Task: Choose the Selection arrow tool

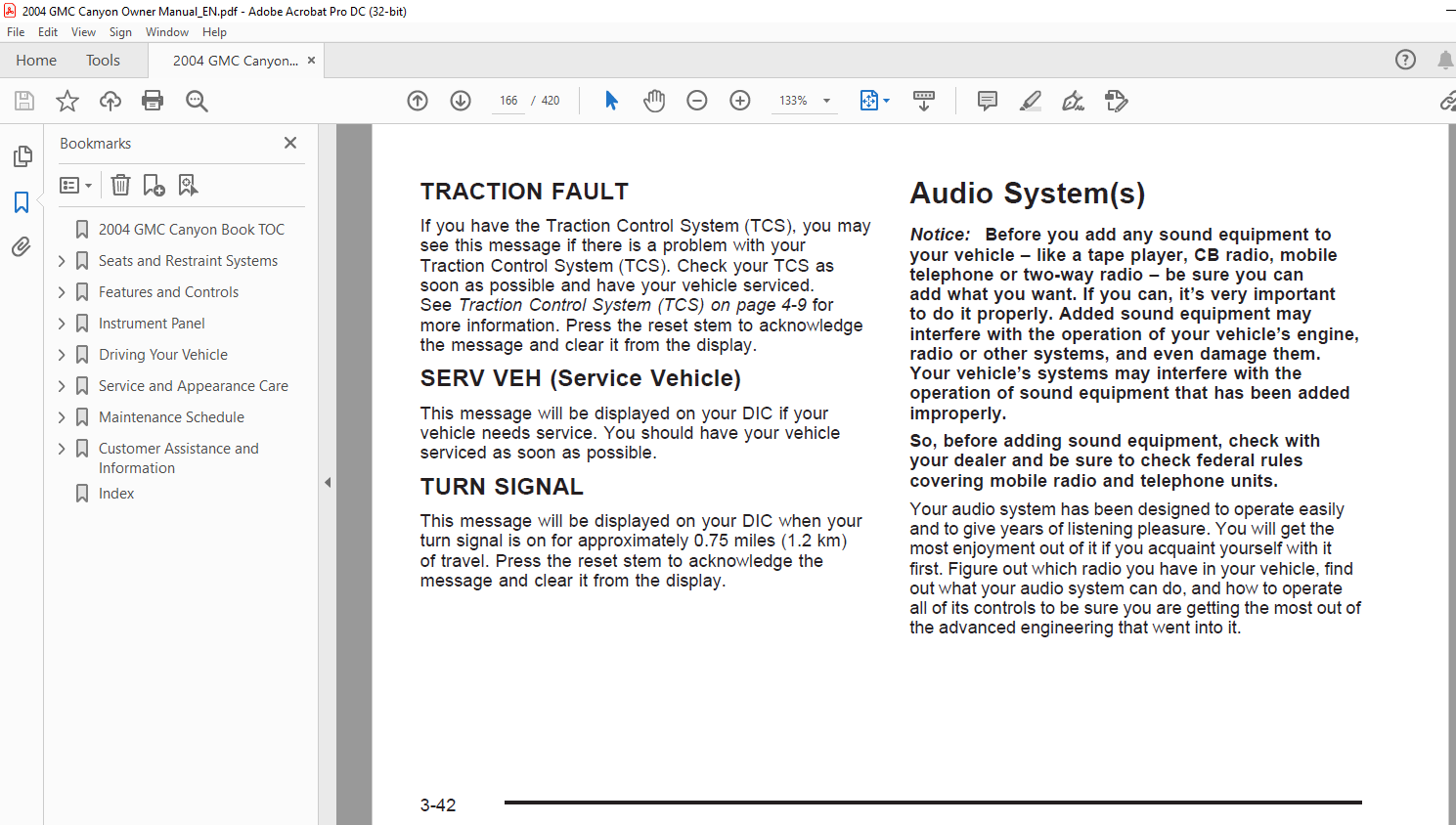Action: [611, 101]
